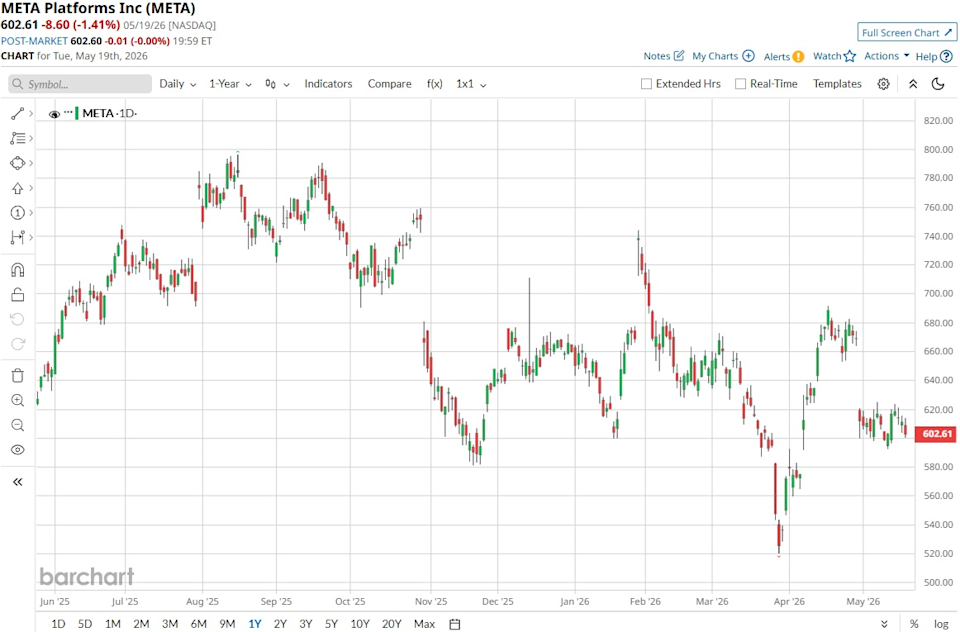Toggle percent scale on price axis
The height and width of the screenshot is (632, 960).
[x=913, y=624]
